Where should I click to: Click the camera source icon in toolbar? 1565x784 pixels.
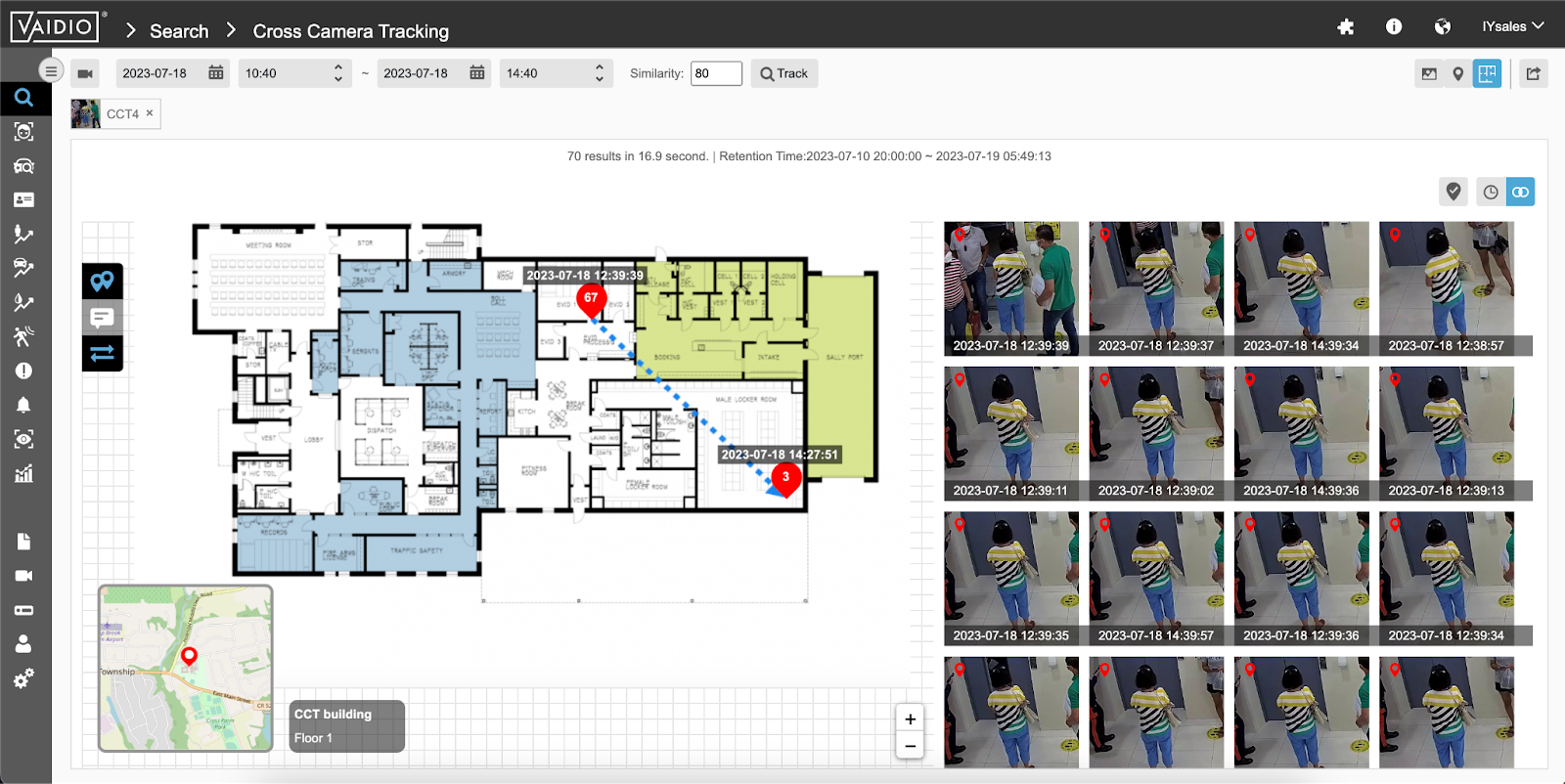tap(86, 73)
